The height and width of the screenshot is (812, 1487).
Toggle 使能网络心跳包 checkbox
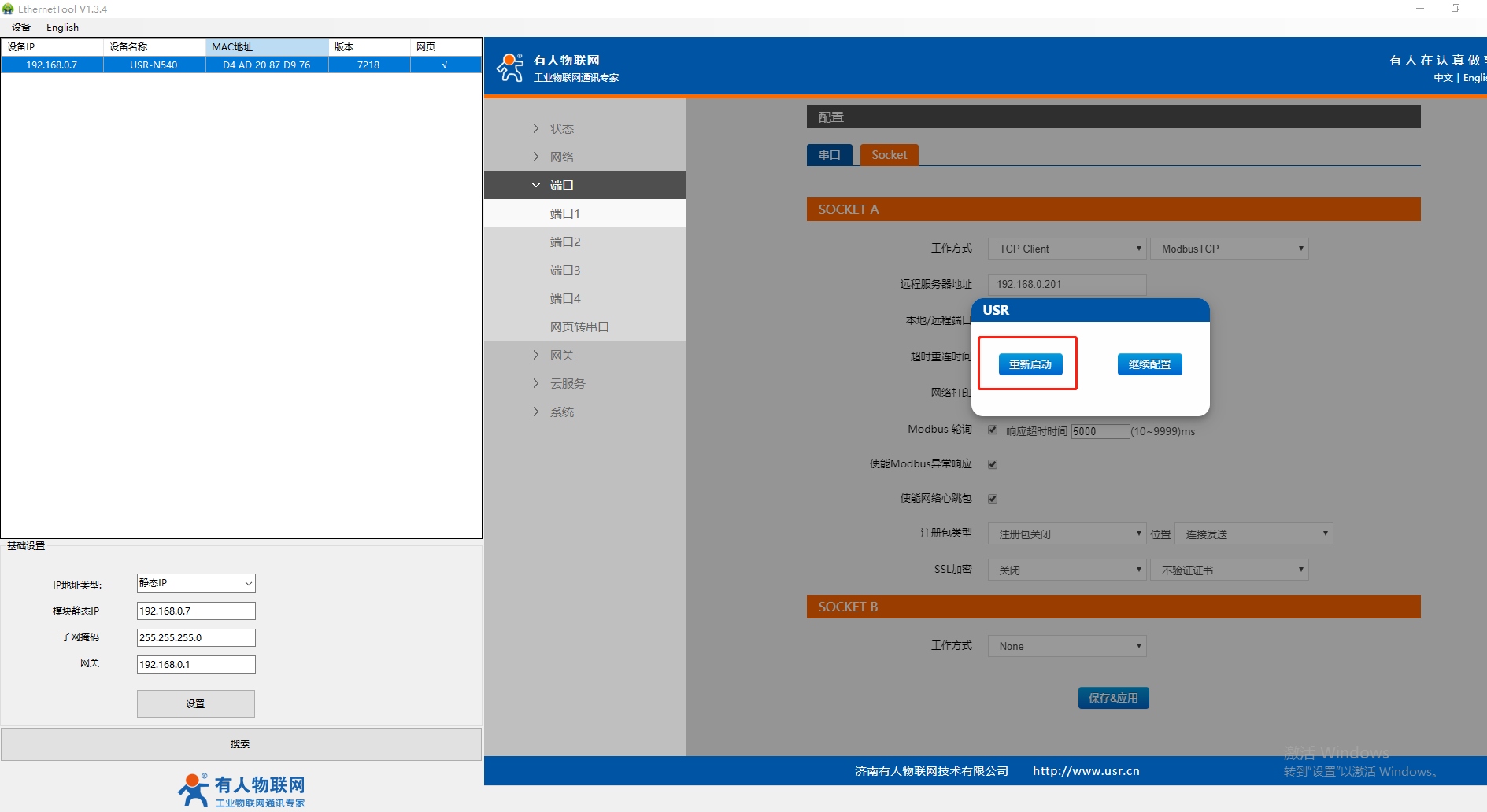[x=993, y=499]
